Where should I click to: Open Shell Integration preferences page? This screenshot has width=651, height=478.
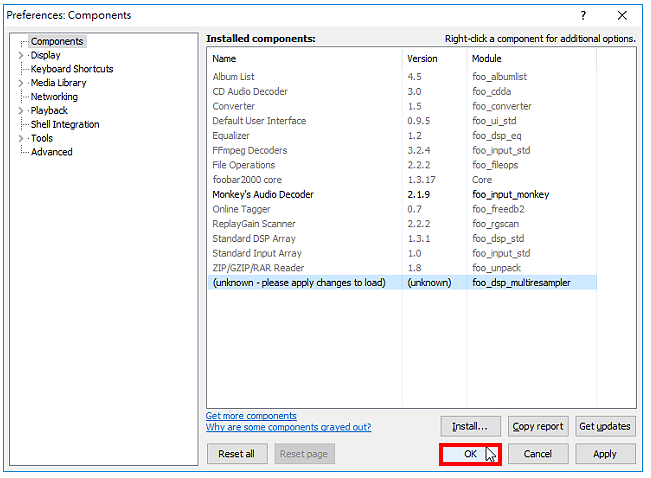[65, 124]
